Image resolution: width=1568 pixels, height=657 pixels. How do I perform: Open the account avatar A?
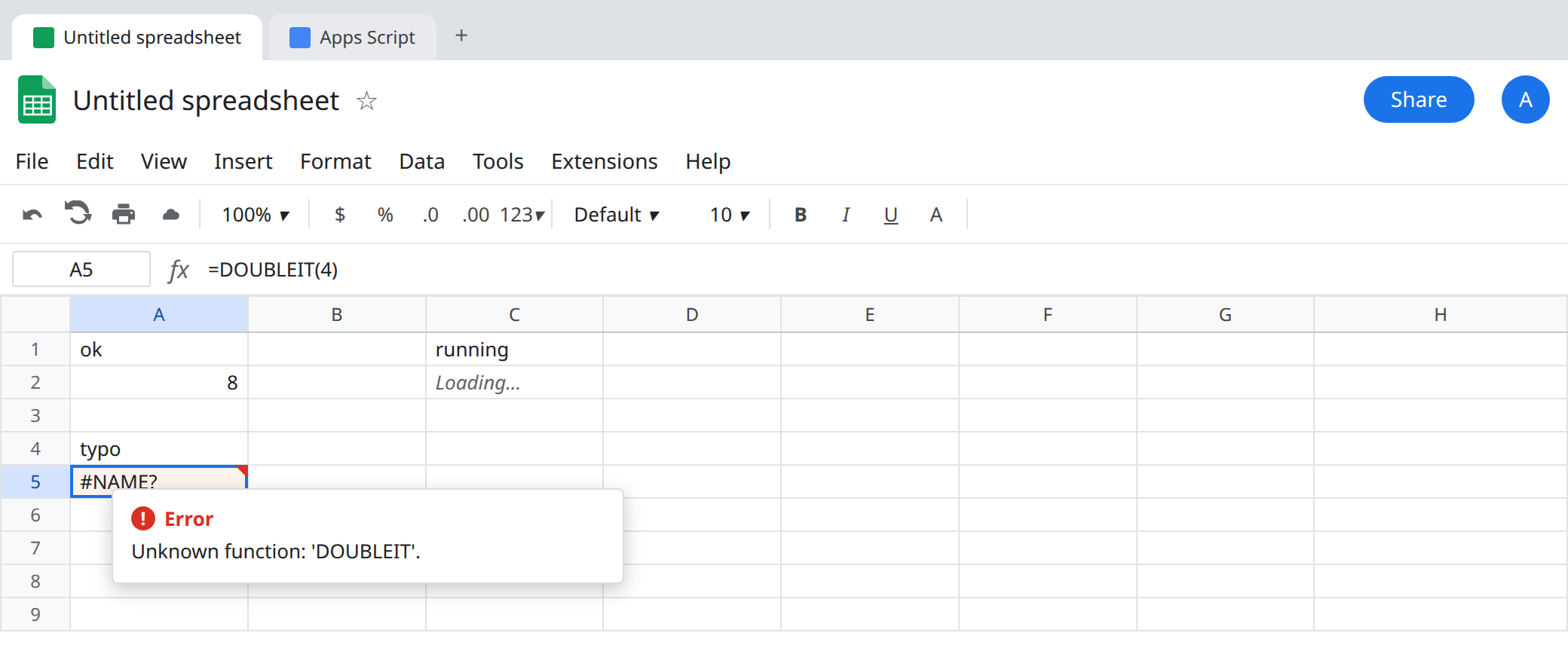1525,99
